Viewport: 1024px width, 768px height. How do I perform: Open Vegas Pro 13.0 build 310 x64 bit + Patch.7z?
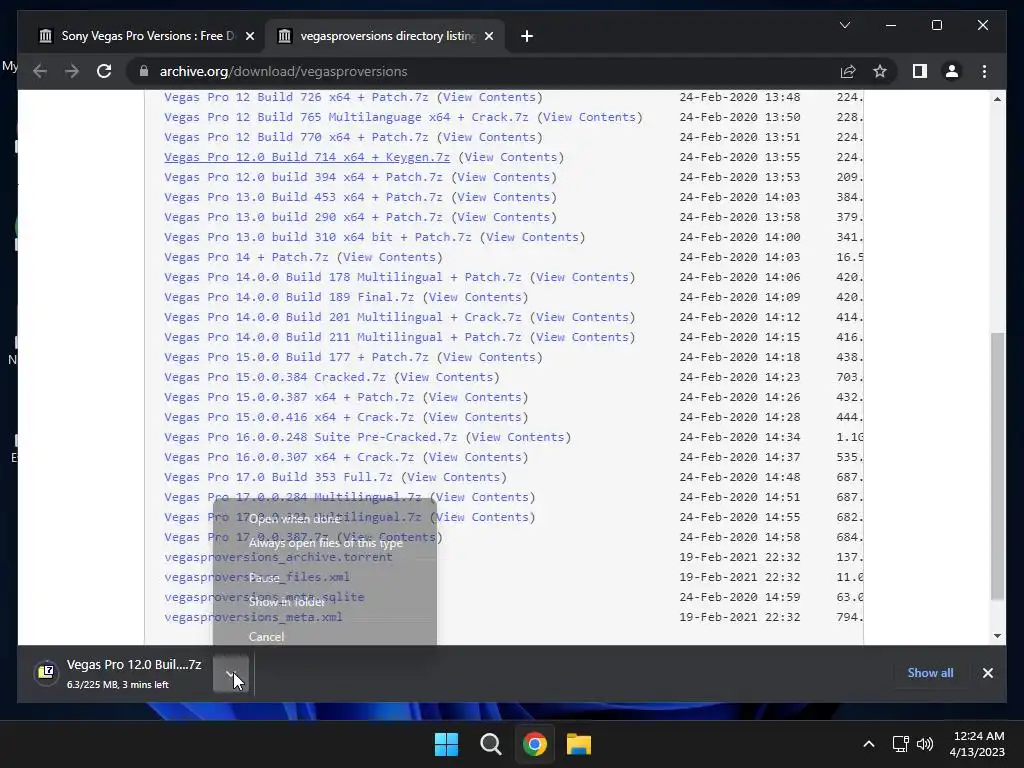click(x=317, y=237)
